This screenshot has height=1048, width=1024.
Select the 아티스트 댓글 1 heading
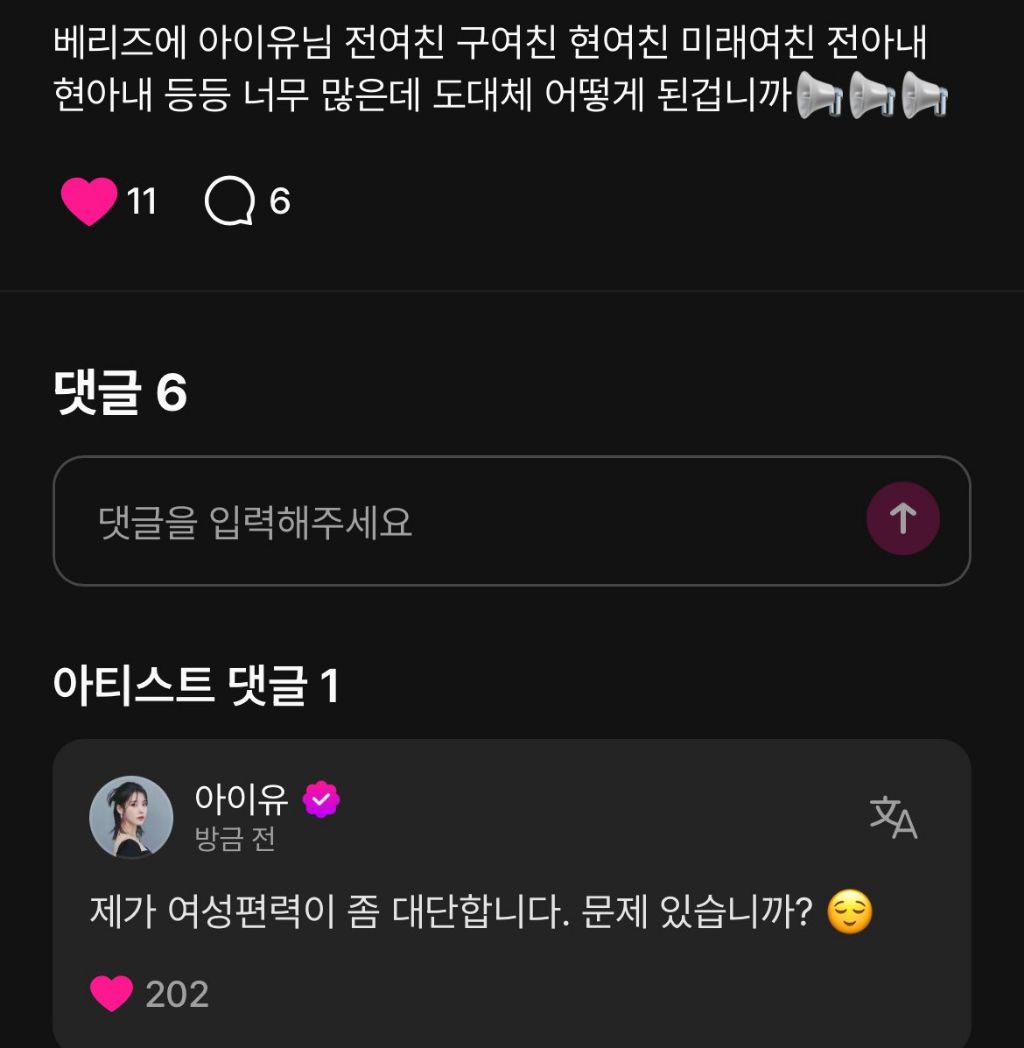tap(196, 686)
